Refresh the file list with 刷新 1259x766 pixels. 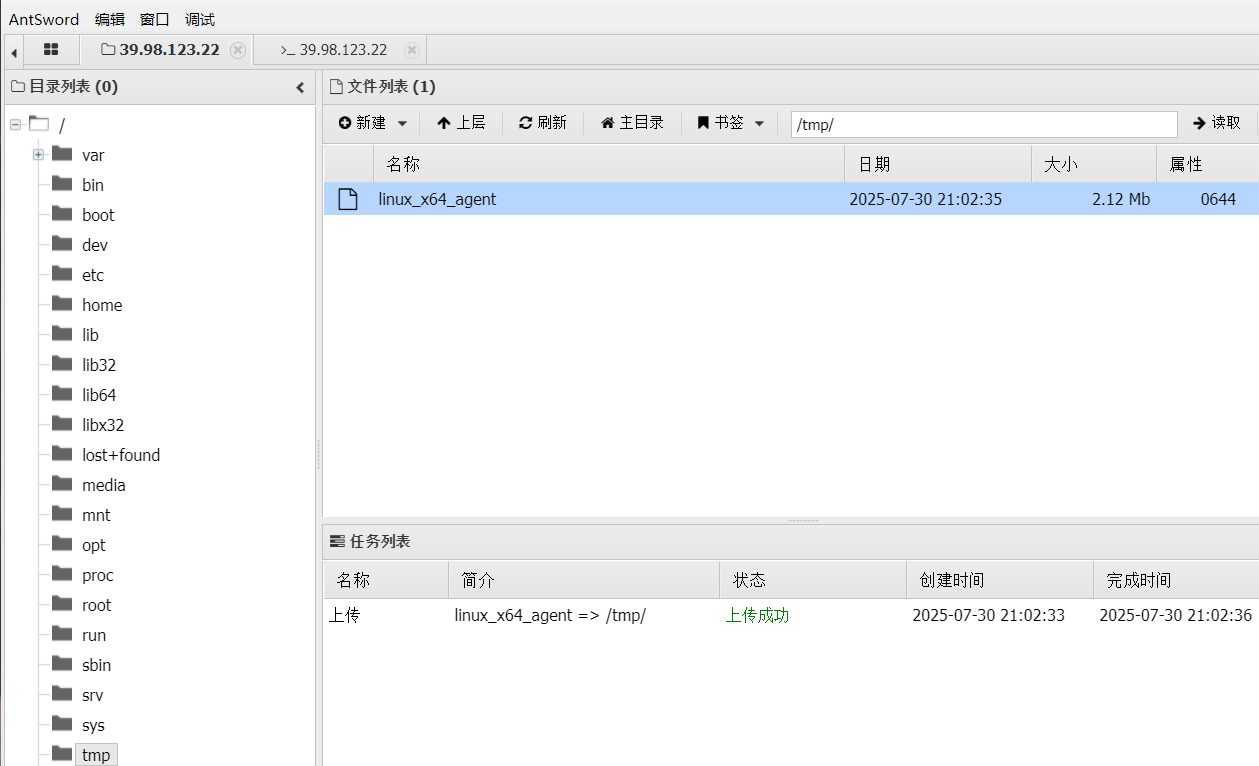click(x=543, y=123)
